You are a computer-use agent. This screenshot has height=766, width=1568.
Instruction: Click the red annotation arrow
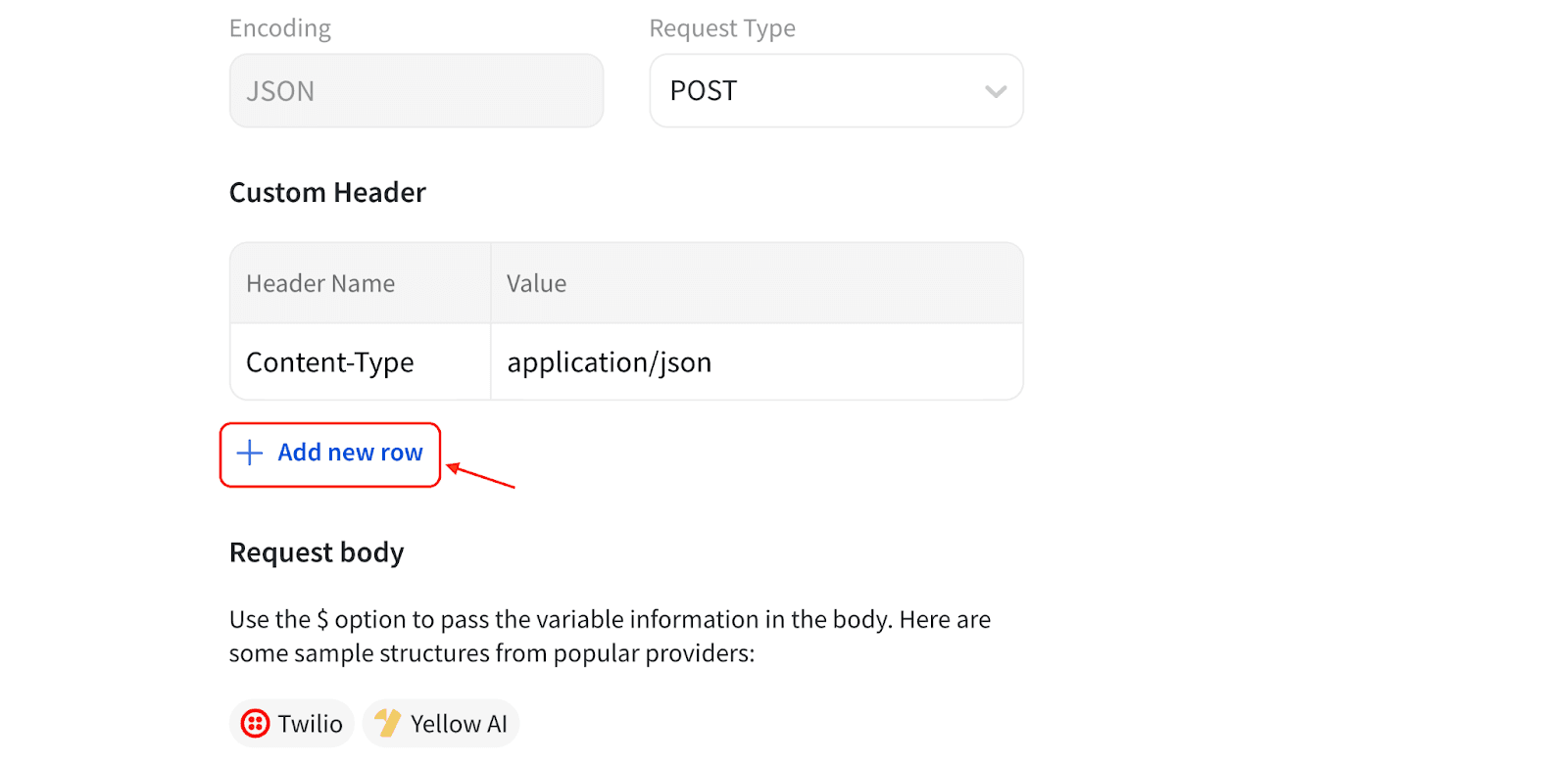point(480,476)
